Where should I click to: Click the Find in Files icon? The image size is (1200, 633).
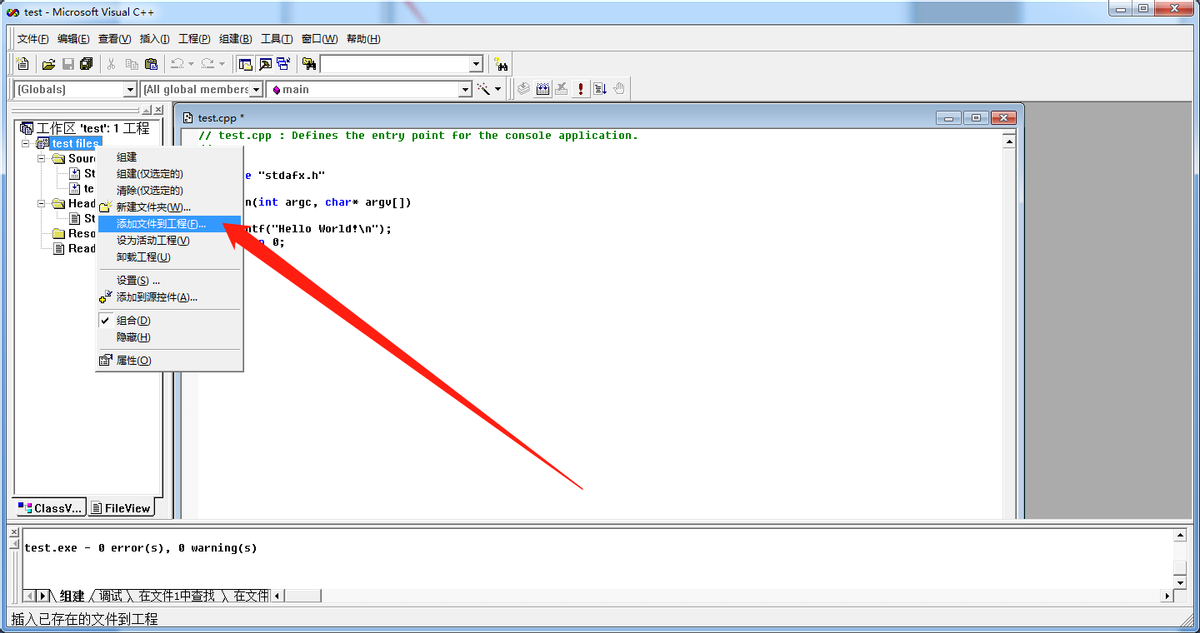pyautogui.click(x=309, y=64)
